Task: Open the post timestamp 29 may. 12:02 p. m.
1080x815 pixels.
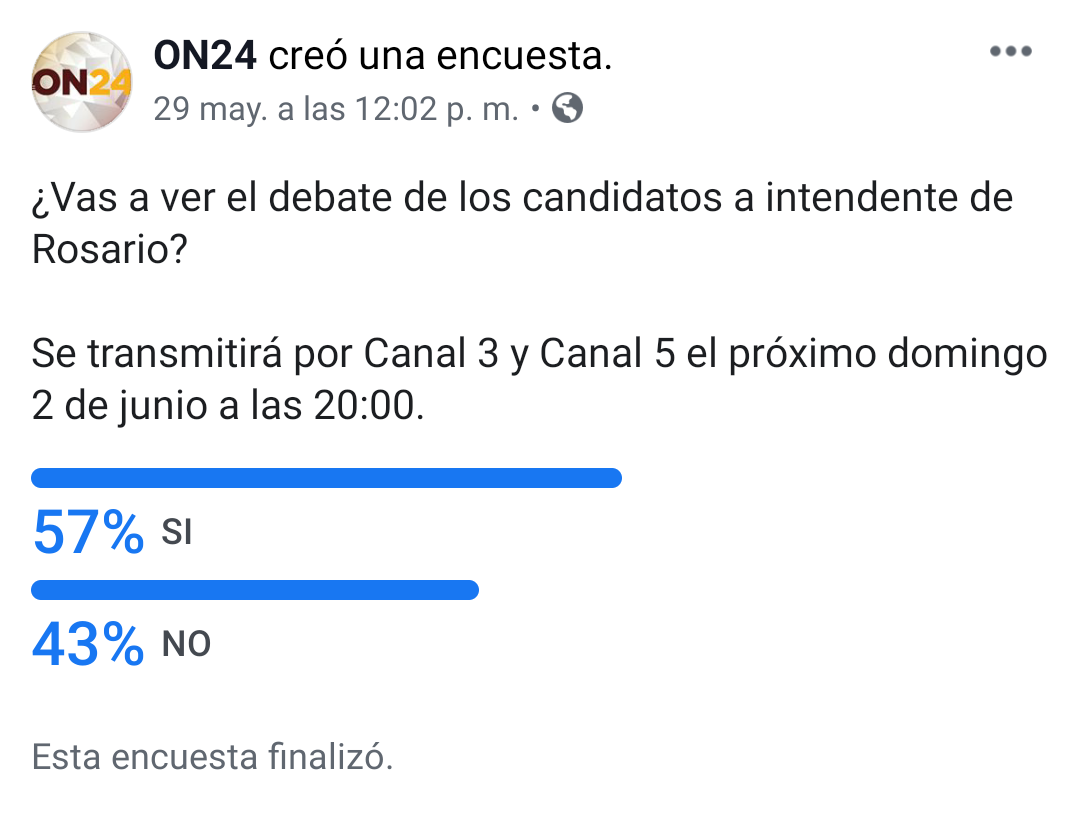Action: (x=336, y=109)
